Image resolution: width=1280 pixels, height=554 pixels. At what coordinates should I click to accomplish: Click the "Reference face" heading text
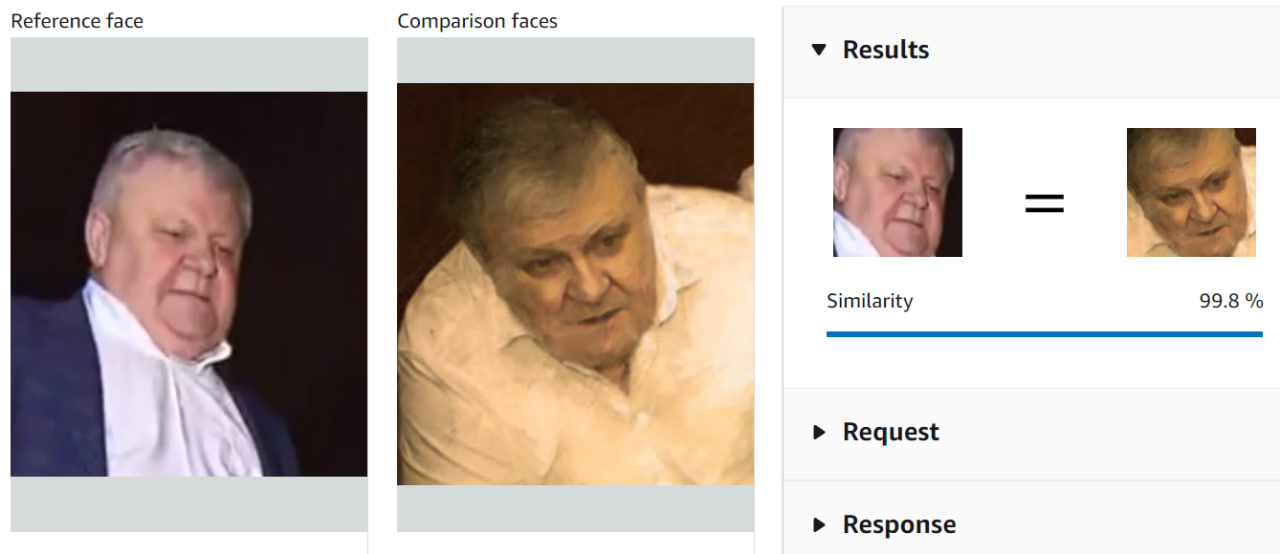click(77, 21)
